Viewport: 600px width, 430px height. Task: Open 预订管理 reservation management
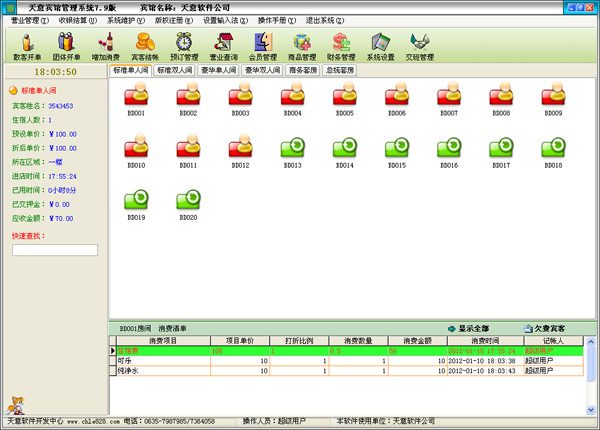click(x=185, y=46)
